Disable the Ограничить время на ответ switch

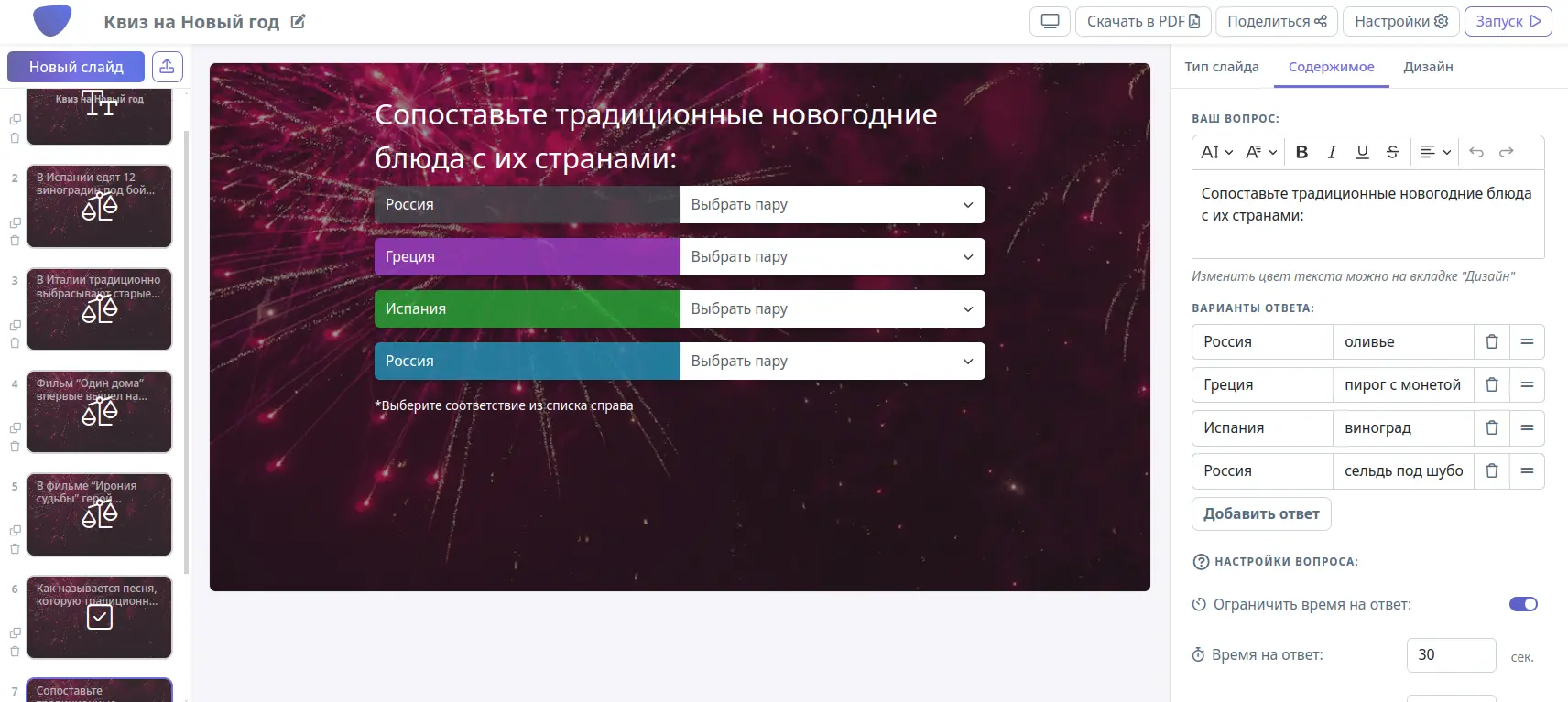point(1523,604)
